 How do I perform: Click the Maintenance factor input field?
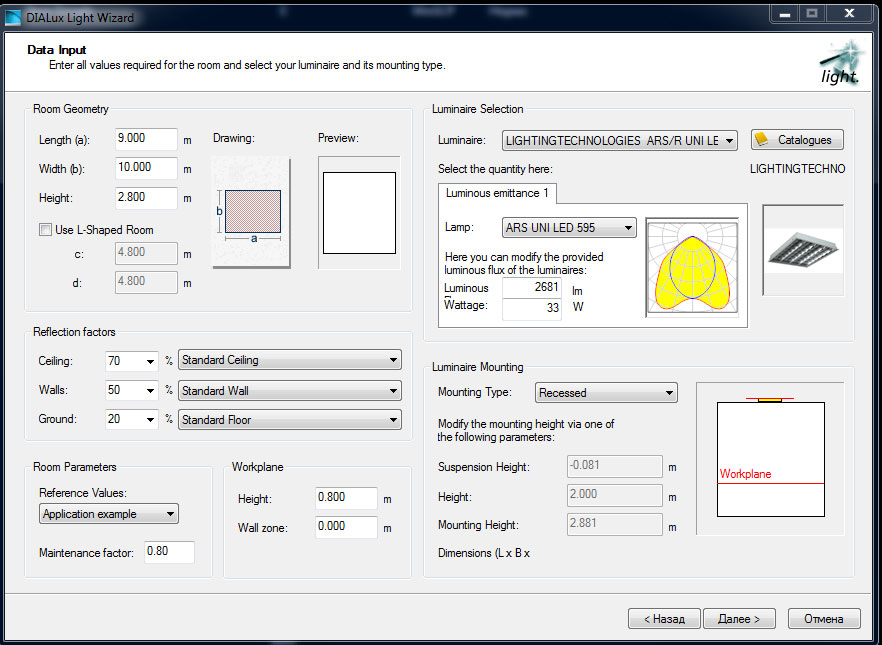point(169,552)
